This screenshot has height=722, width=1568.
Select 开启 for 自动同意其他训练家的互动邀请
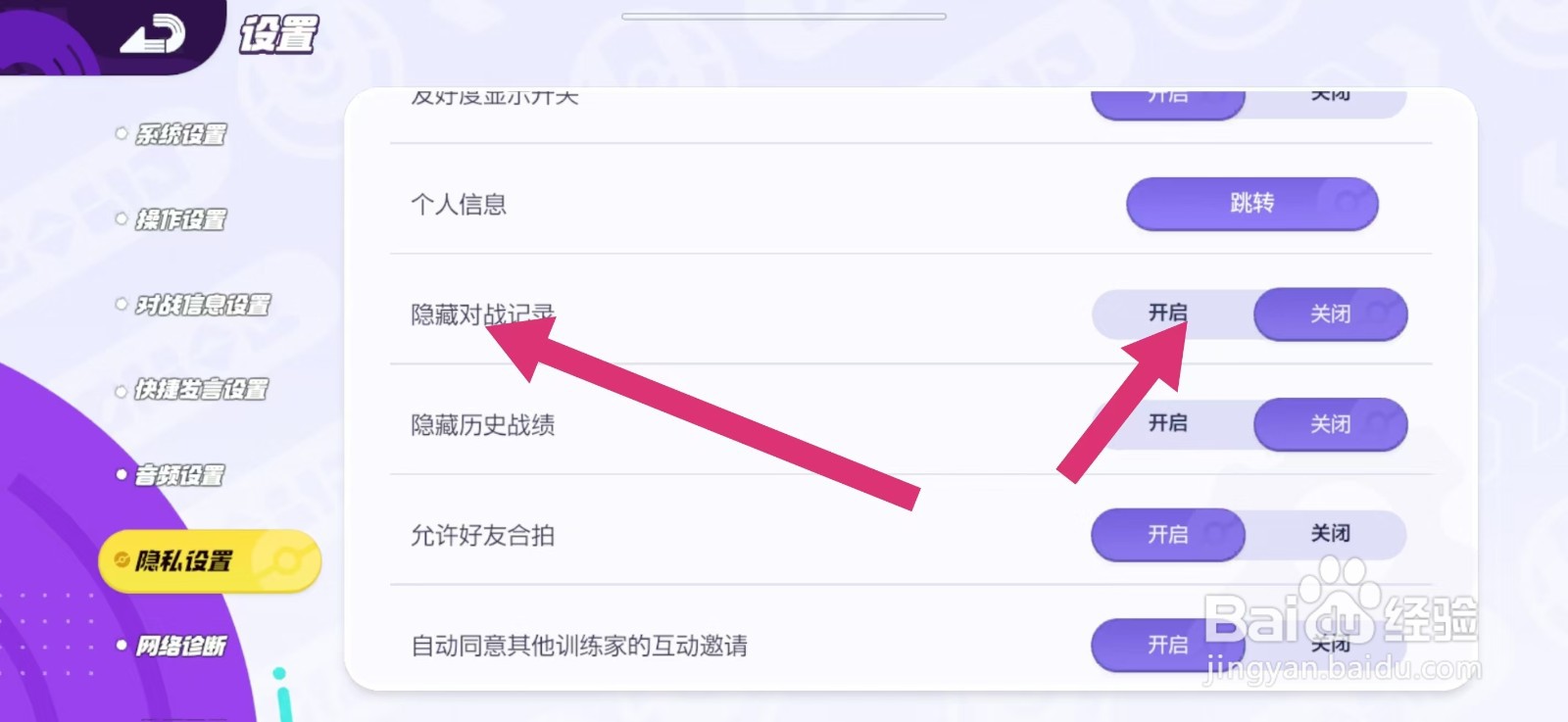pos(1167,645)
